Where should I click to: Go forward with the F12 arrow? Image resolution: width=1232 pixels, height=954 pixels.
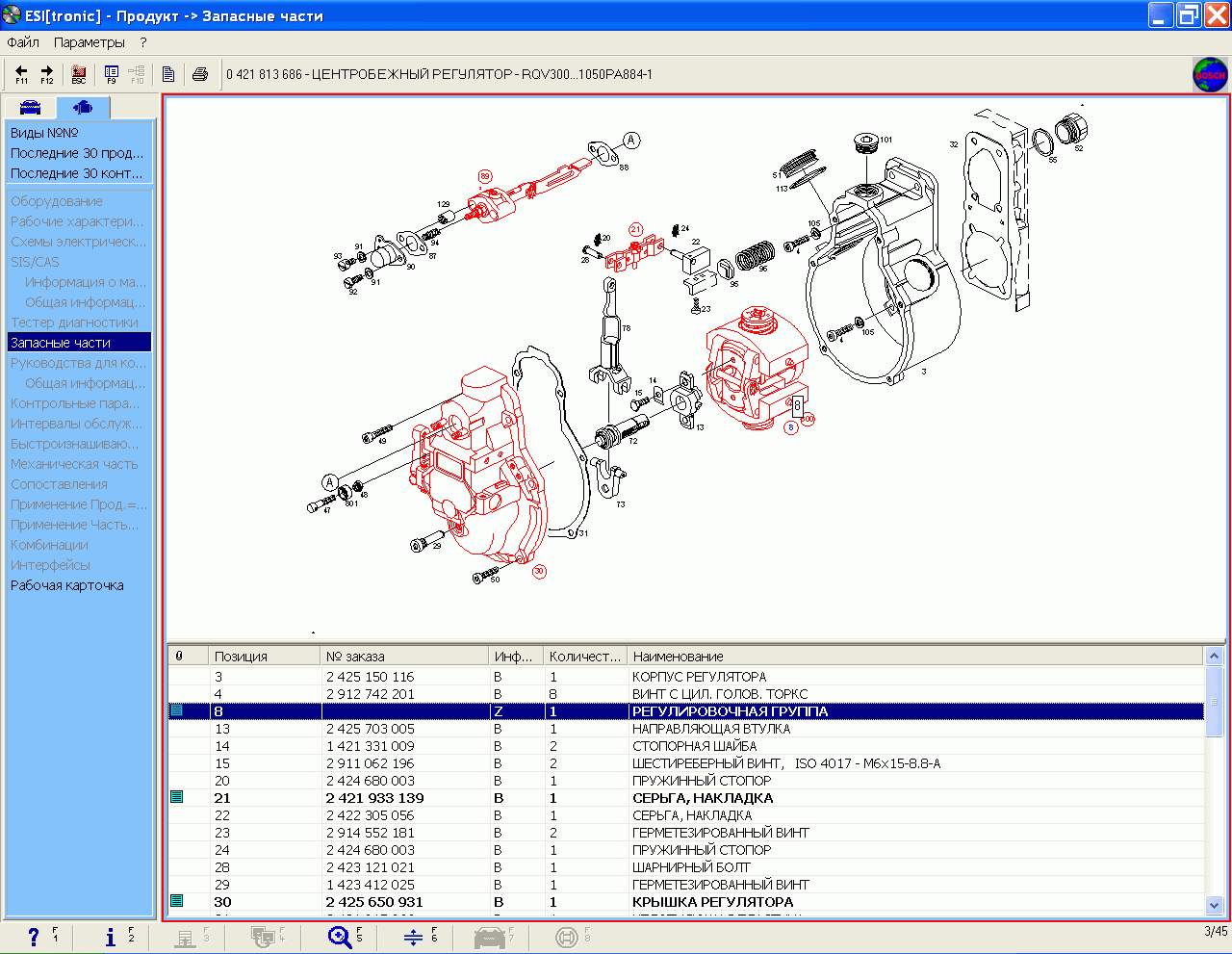point(46,74)
